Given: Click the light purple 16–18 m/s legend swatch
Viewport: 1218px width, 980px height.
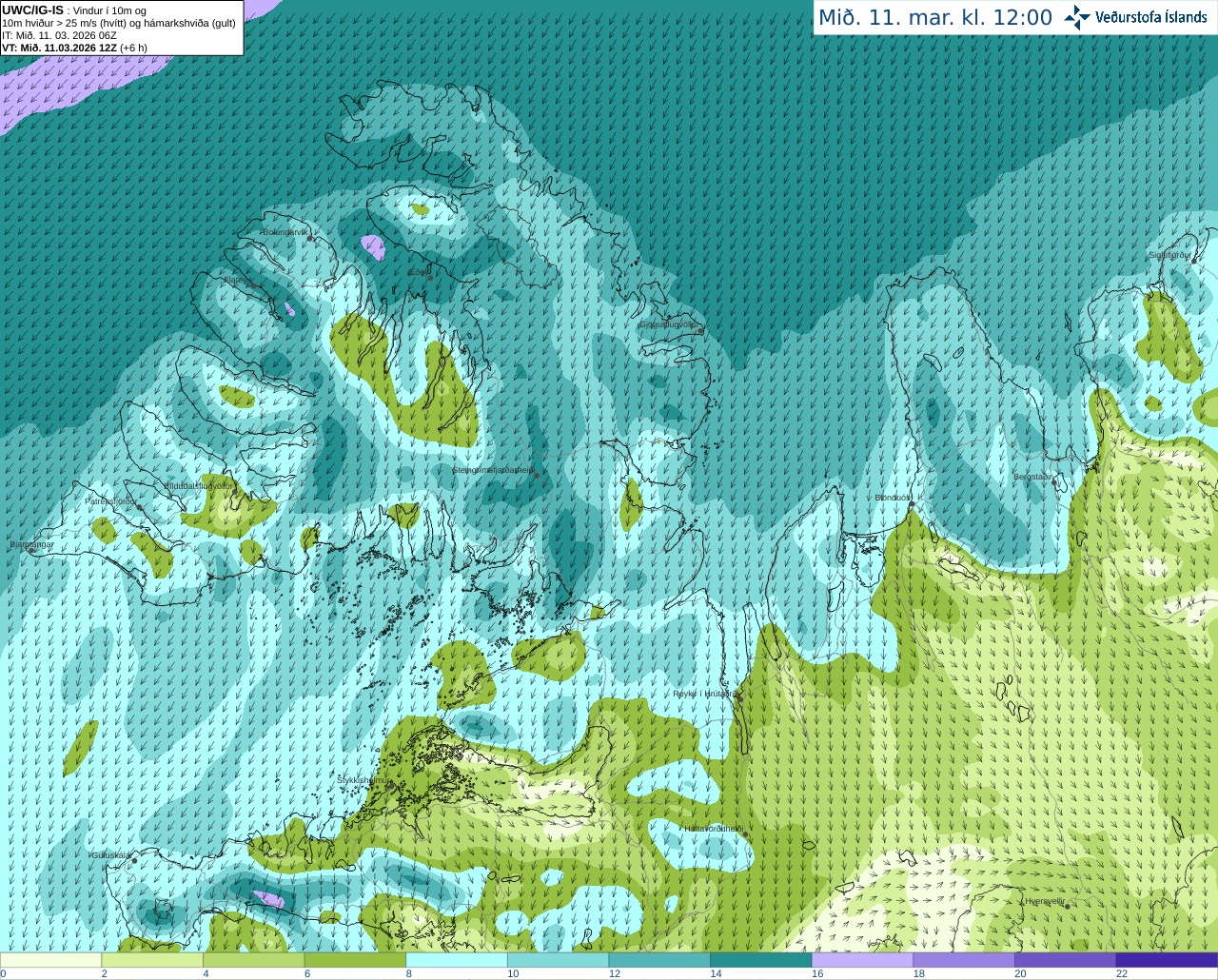Looking at the screenshot, I should 862,960.
